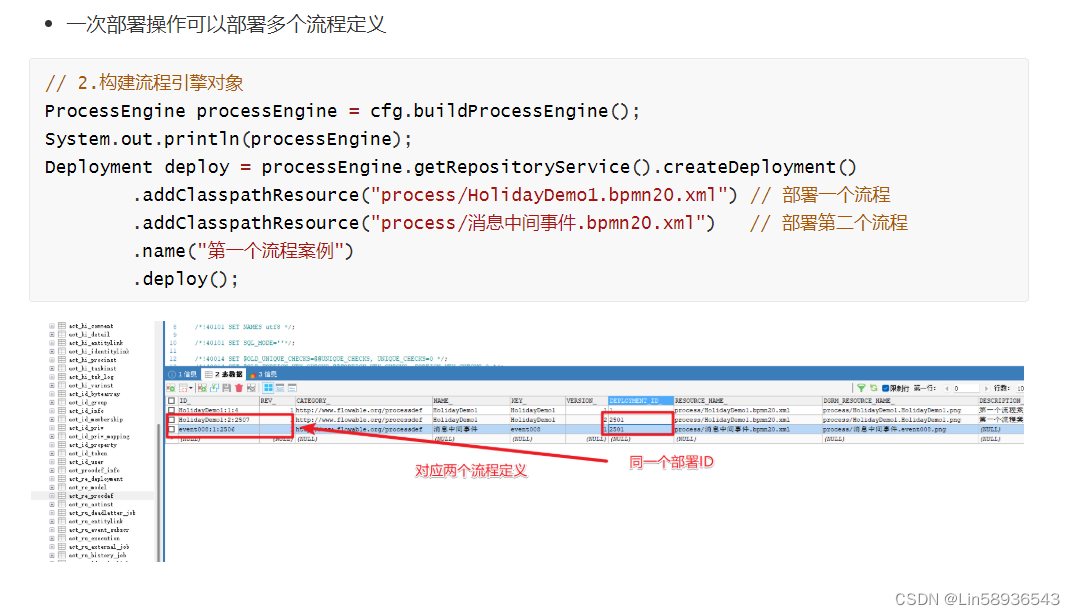
Task: Click the green refresh icon beside filter
Action: click(x=873, y=388)
